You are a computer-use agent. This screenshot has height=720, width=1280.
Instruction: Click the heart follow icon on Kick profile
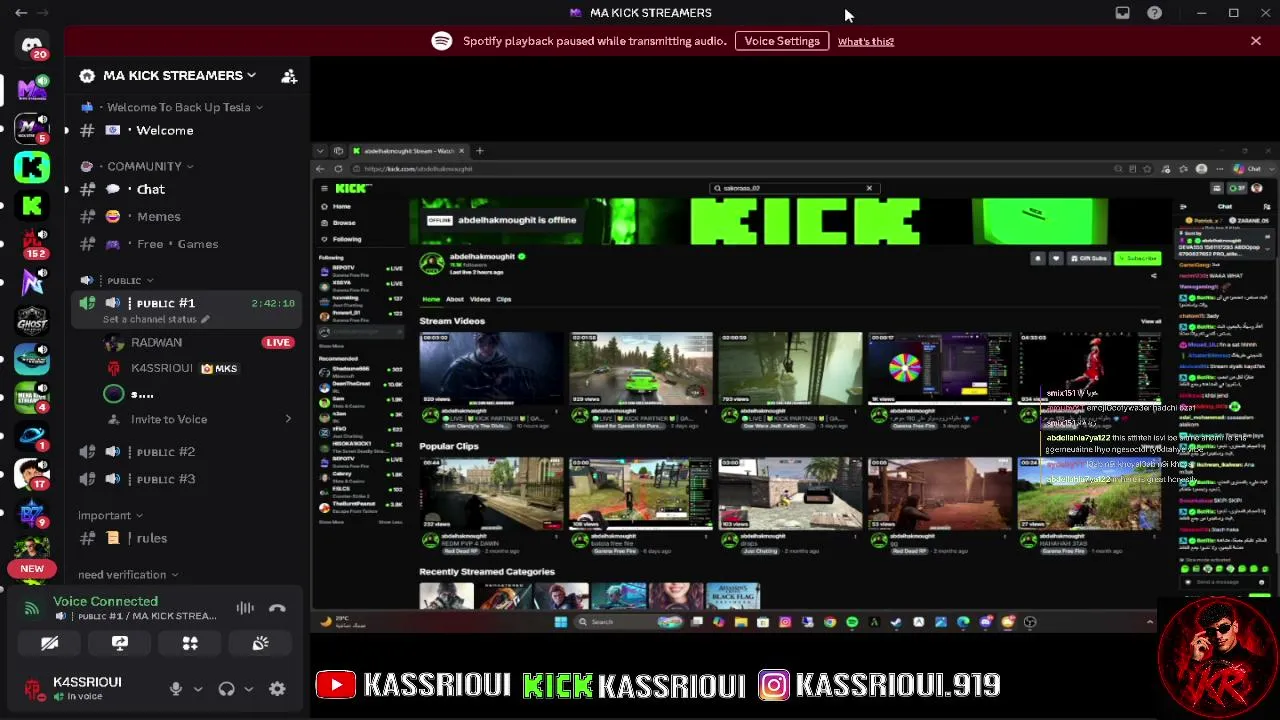1055,258
